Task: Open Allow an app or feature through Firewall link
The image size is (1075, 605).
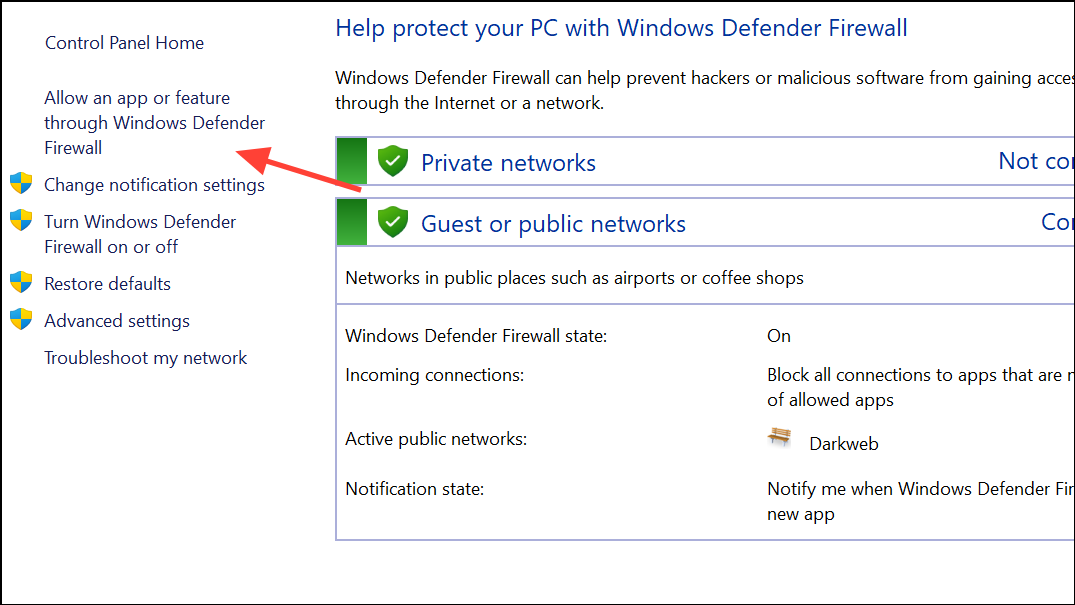Action: (x=154, y=123)
